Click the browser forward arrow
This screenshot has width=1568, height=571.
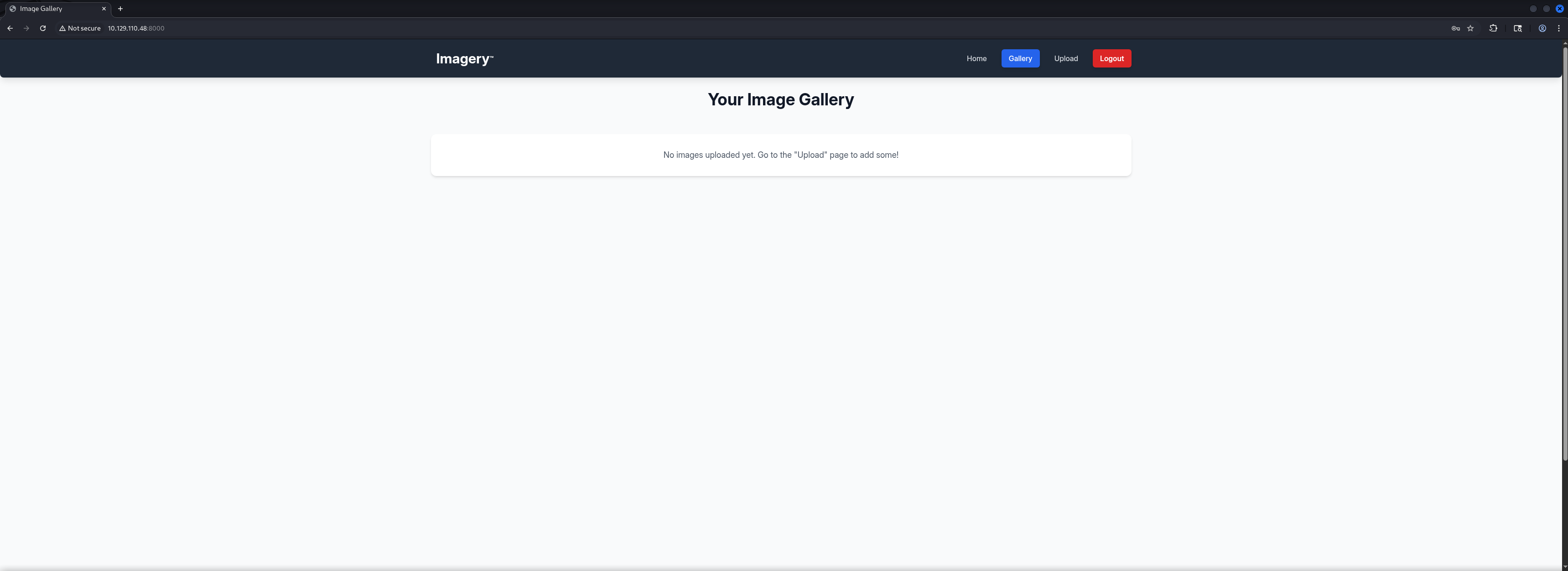click(x=26, y=28)
